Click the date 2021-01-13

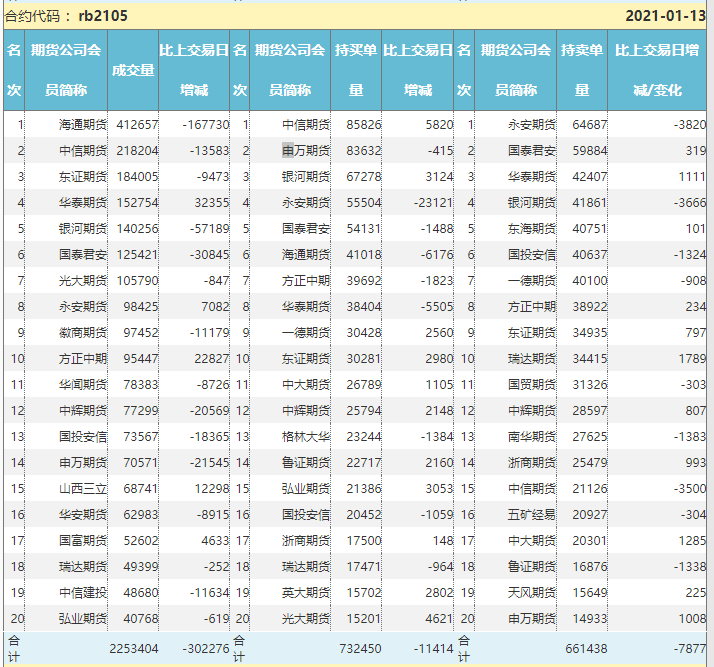(665, 16)
